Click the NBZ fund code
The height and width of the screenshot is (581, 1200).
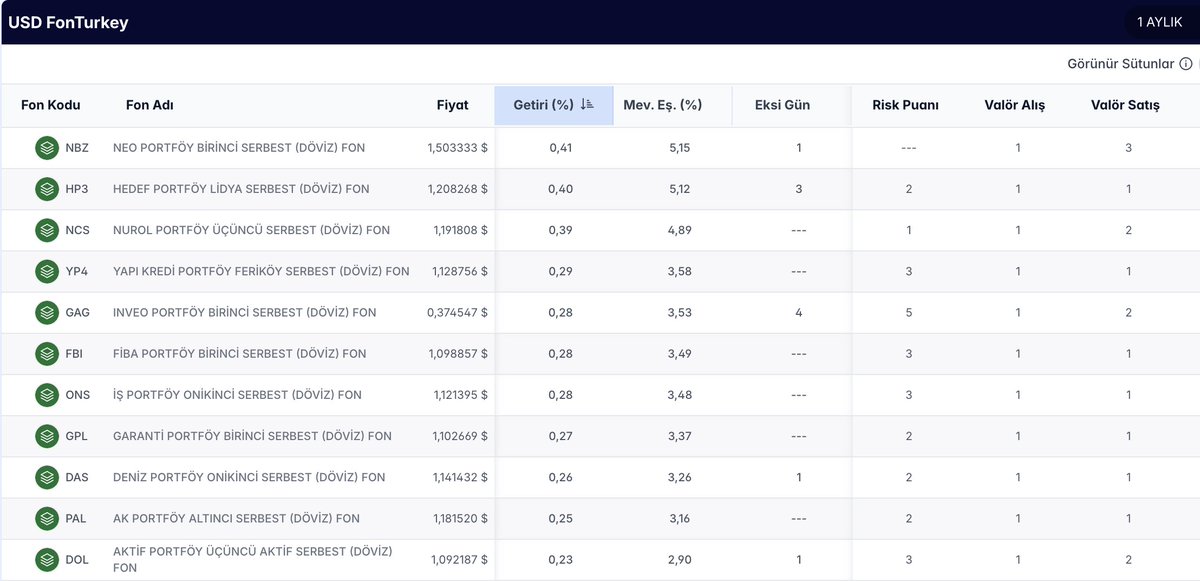77,148
